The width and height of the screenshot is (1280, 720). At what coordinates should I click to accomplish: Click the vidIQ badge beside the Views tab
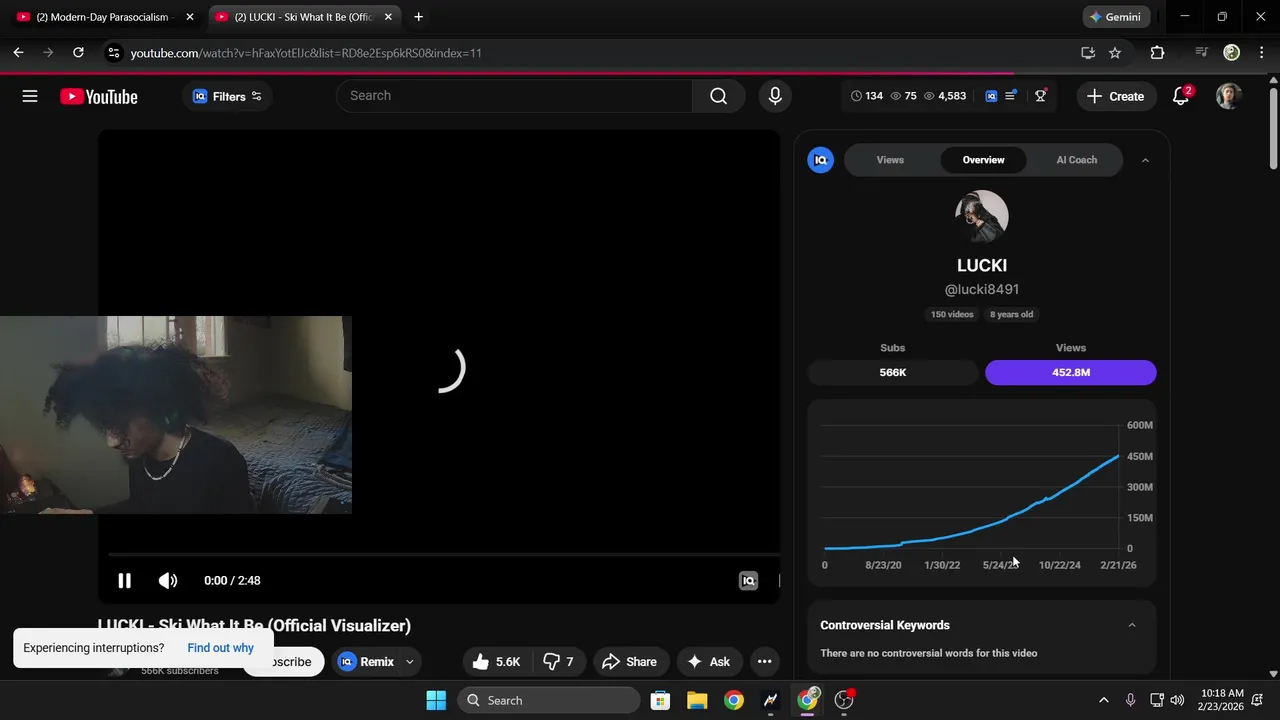coord(820,160)
